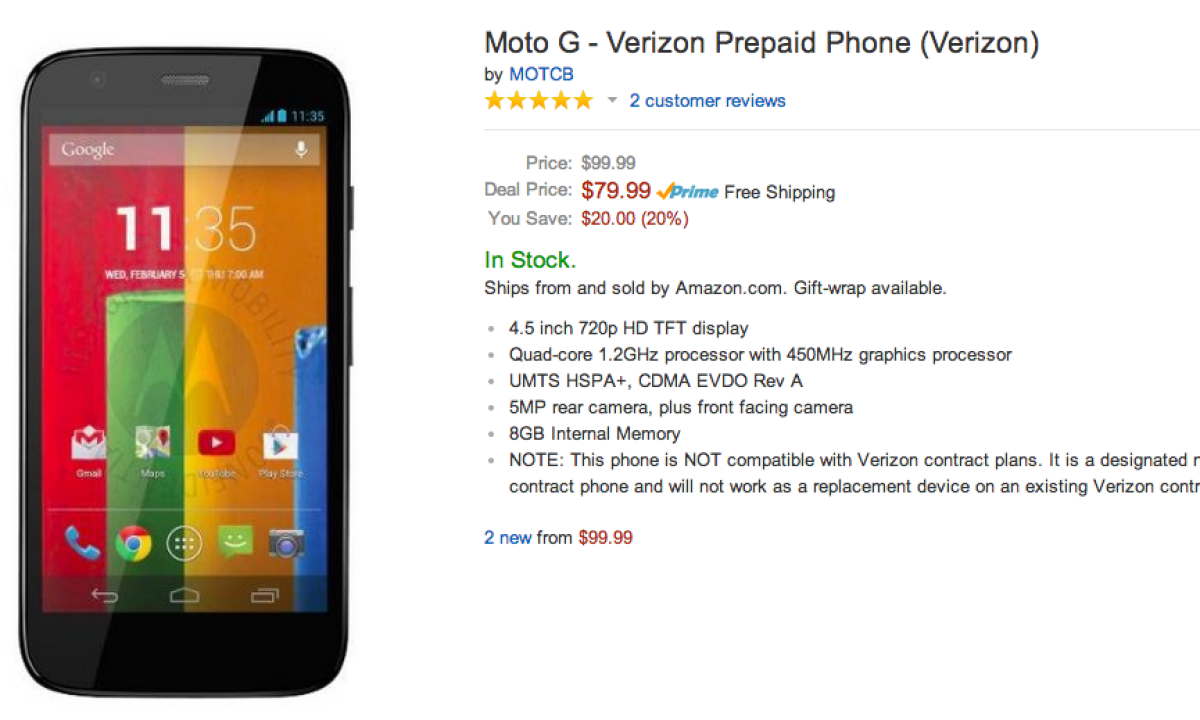
Task: Tap the Google search bar on phone
Action: [x=170, y=150]
